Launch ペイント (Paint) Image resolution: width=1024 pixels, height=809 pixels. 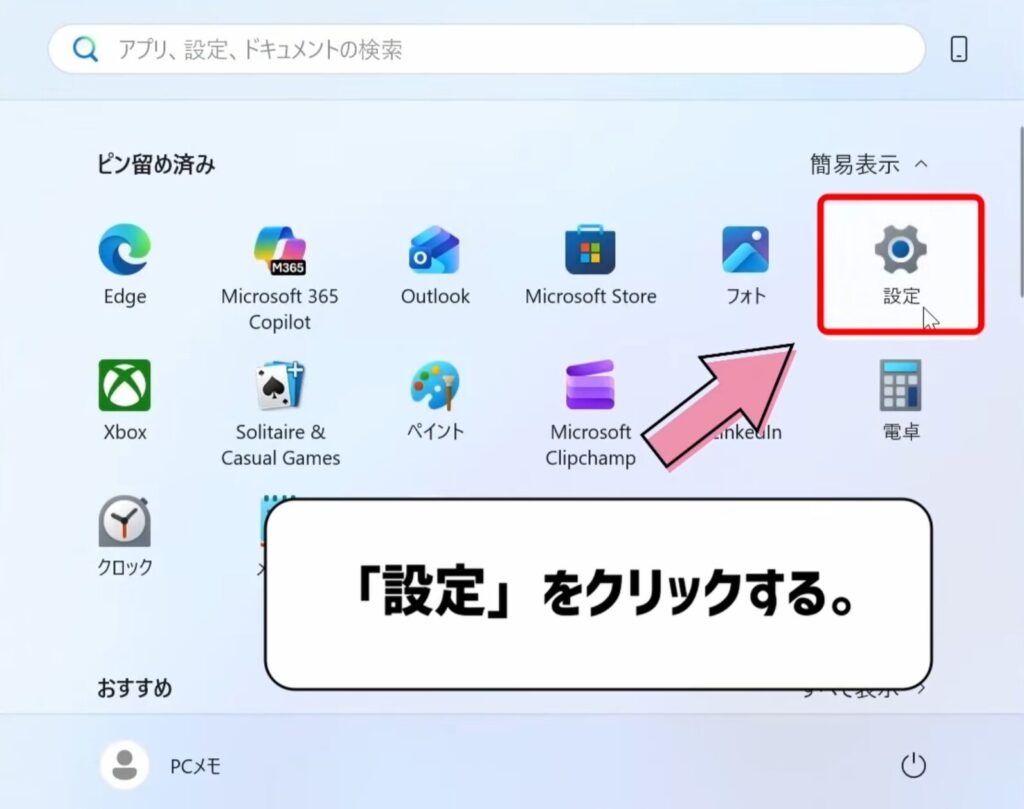click(434, 390)
